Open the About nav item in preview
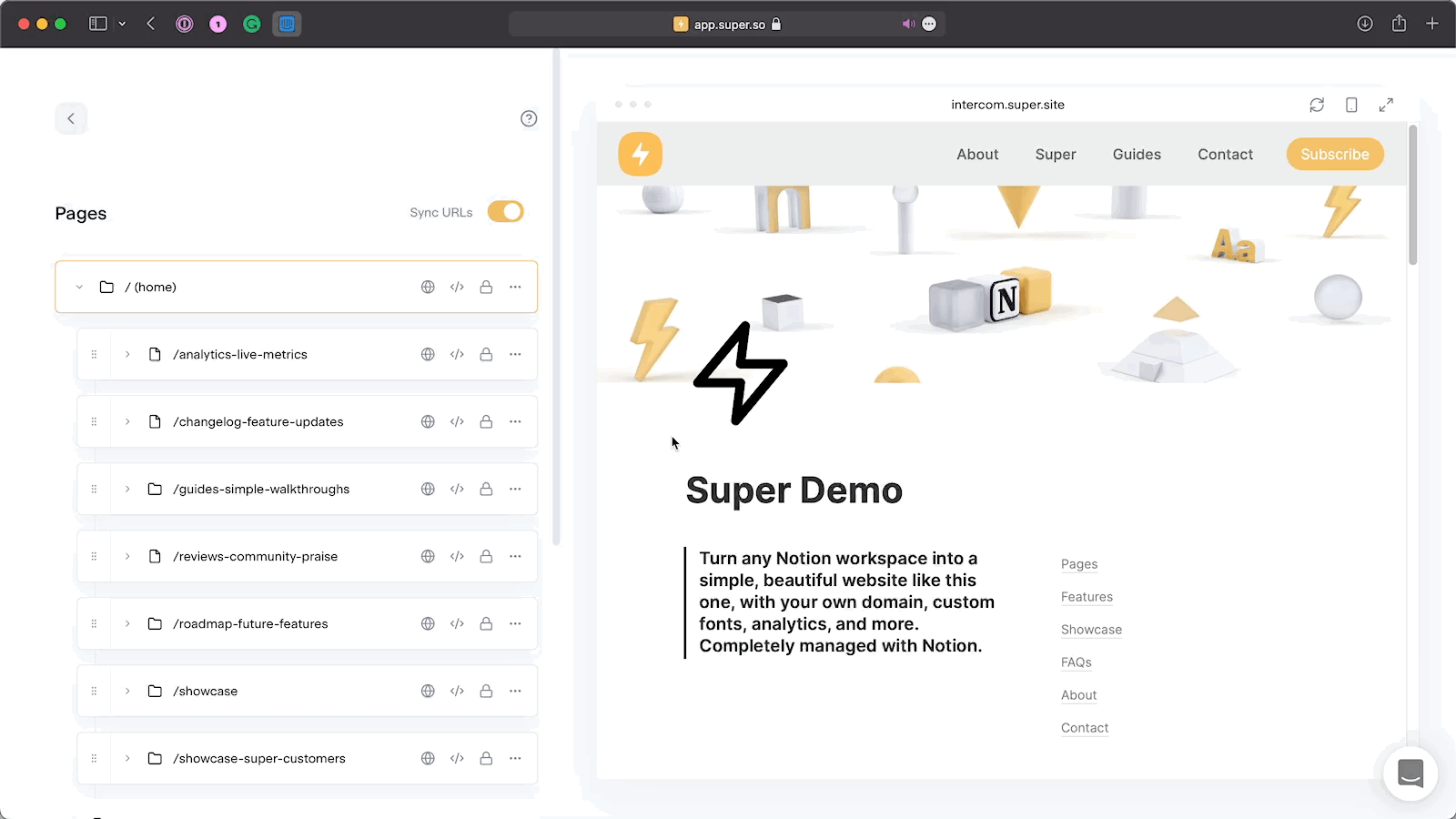 (977, 155)
